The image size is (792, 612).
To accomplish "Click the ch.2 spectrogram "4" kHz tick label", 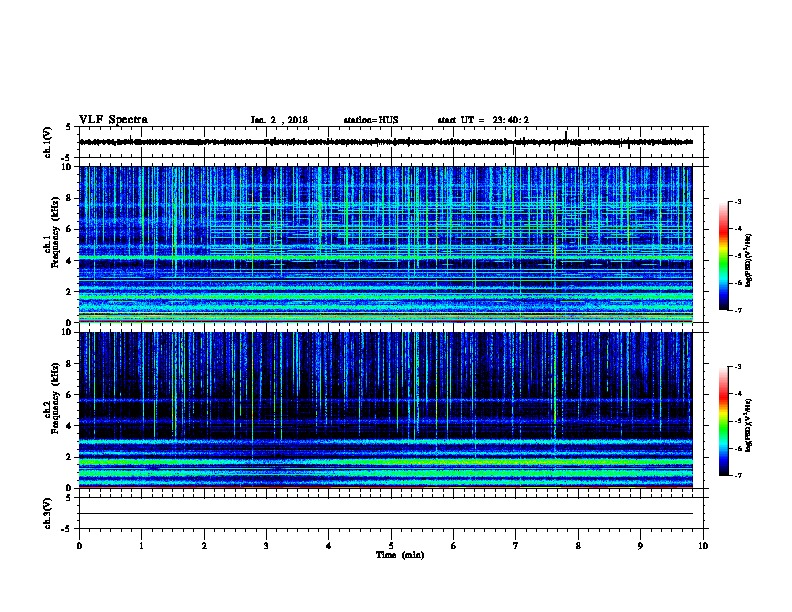I will coord(70,426).
